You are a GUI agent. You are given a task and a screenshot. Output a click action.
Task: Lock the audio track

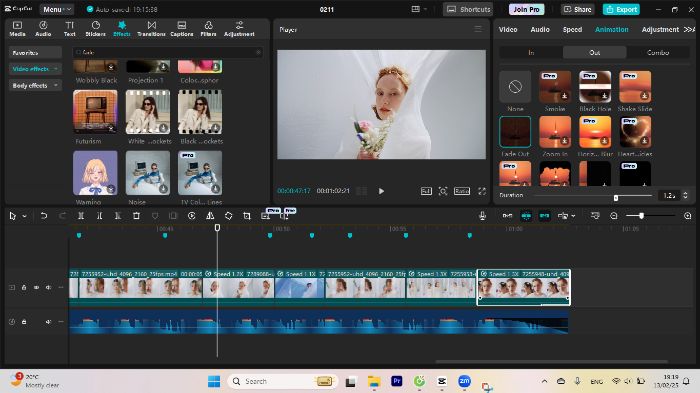24,322
